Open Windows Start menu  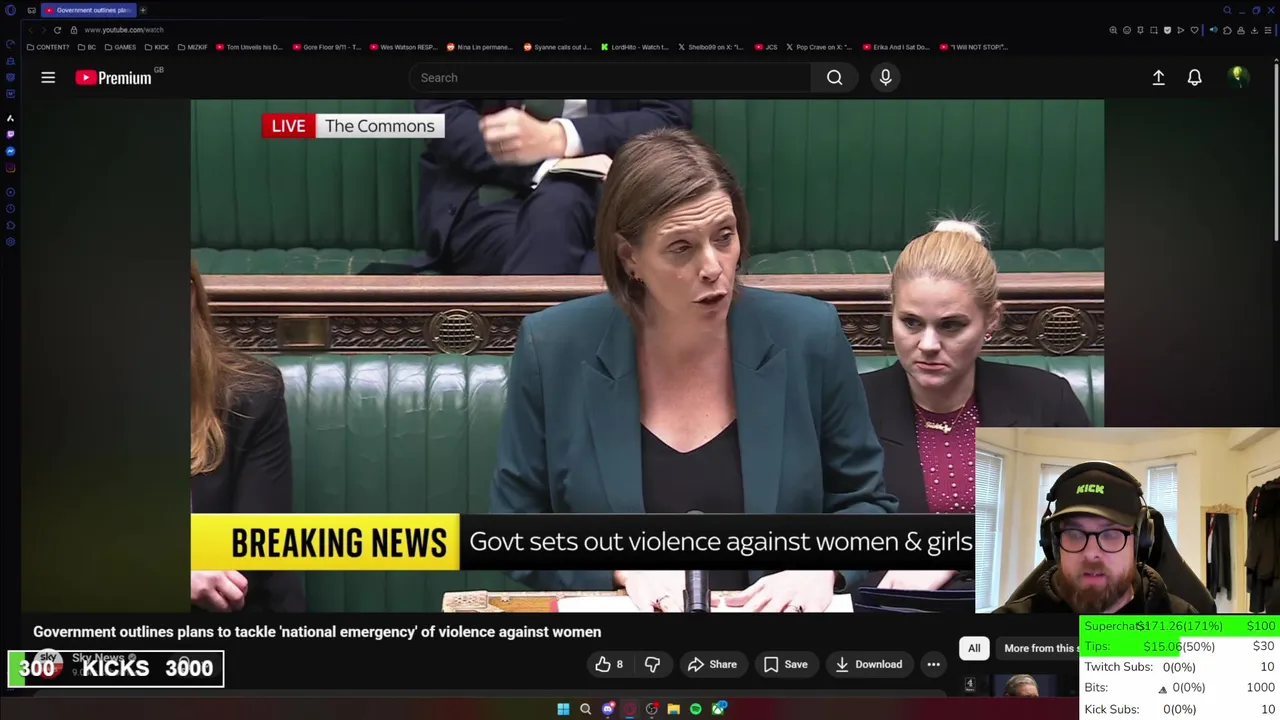click(x=563, y=709)
